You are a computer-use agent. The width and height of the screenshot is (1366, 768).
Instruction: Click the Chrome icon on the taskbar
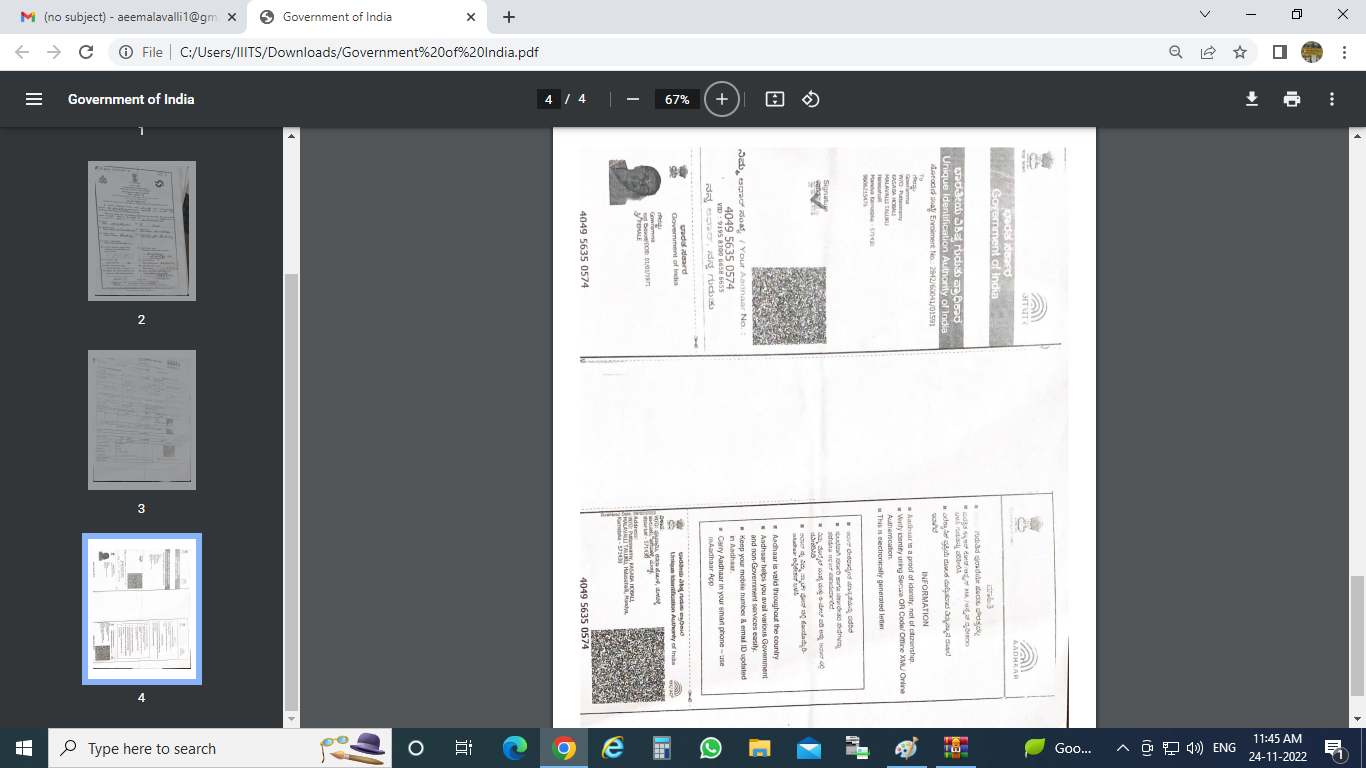[564, 748]
